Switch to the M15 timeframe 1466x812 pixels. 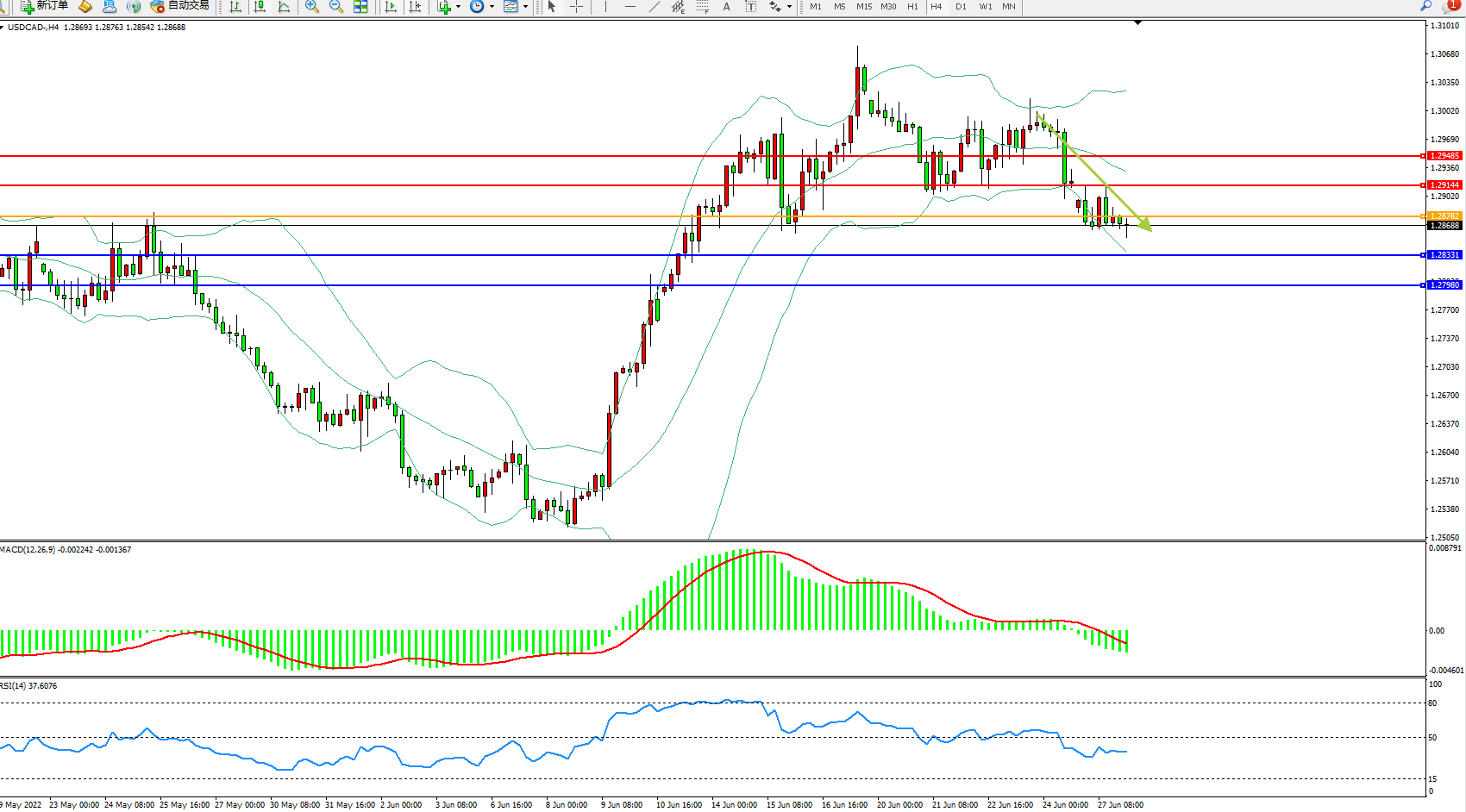tap(863, 7)
